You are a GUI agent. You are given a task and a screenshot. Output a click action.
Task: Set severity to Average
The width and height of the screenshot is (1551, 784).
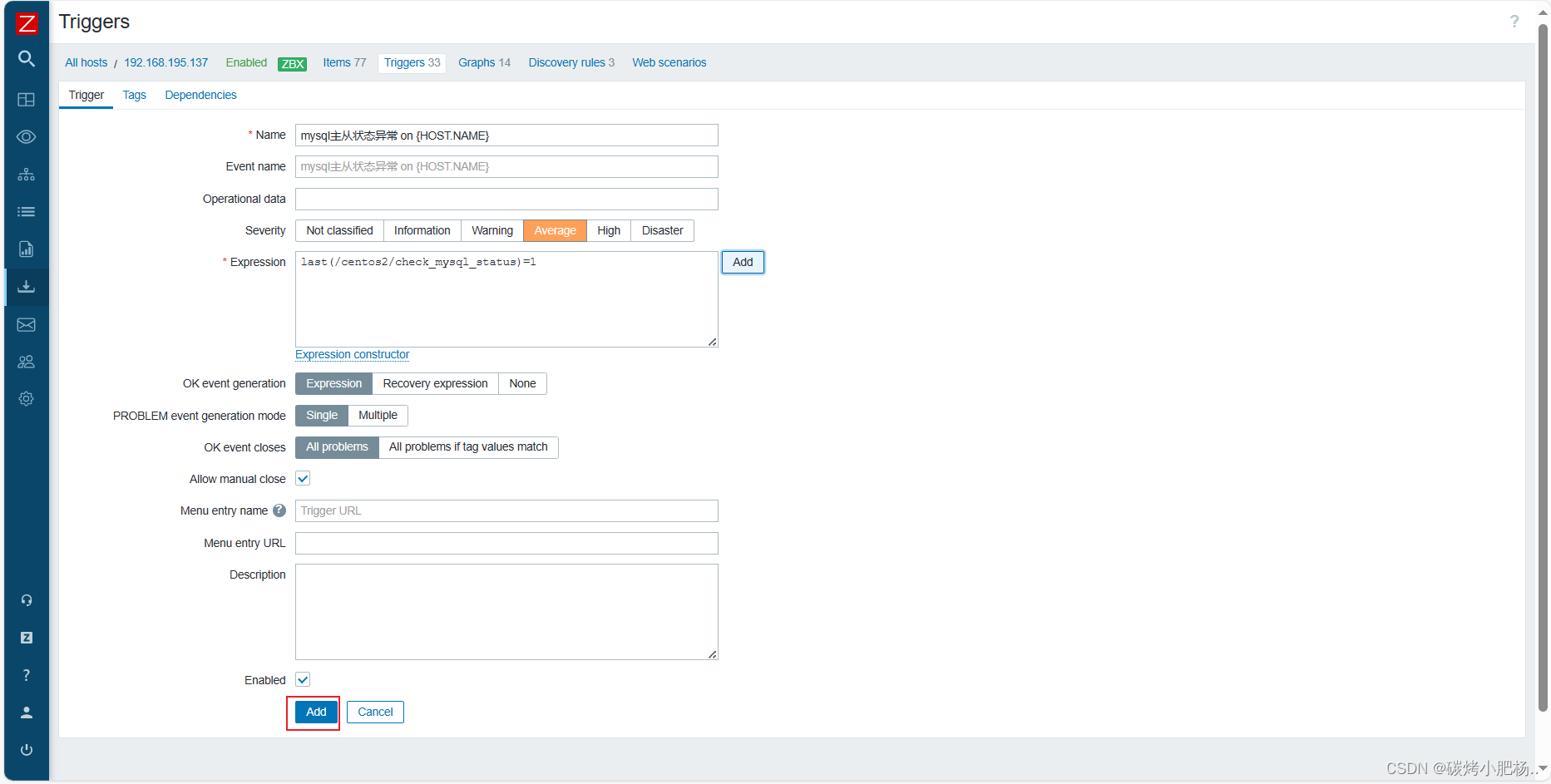click(555, 231)
